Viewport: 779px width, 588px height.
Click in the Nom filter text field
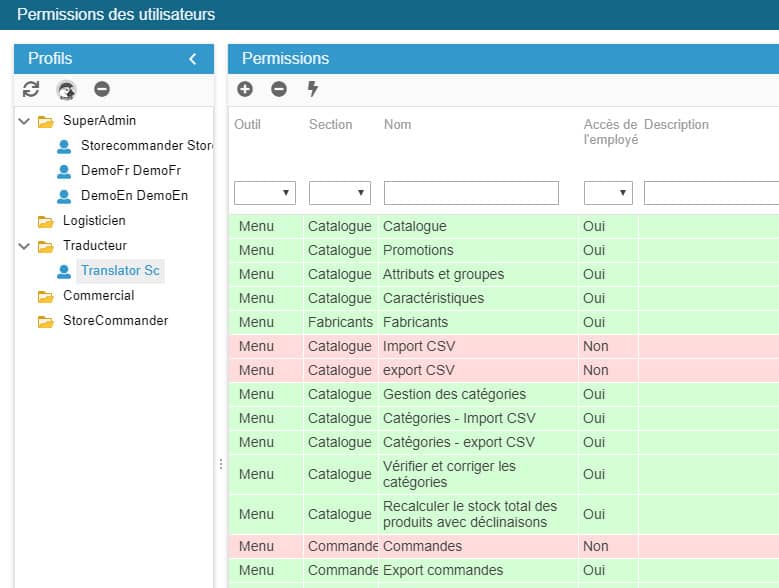471,193
